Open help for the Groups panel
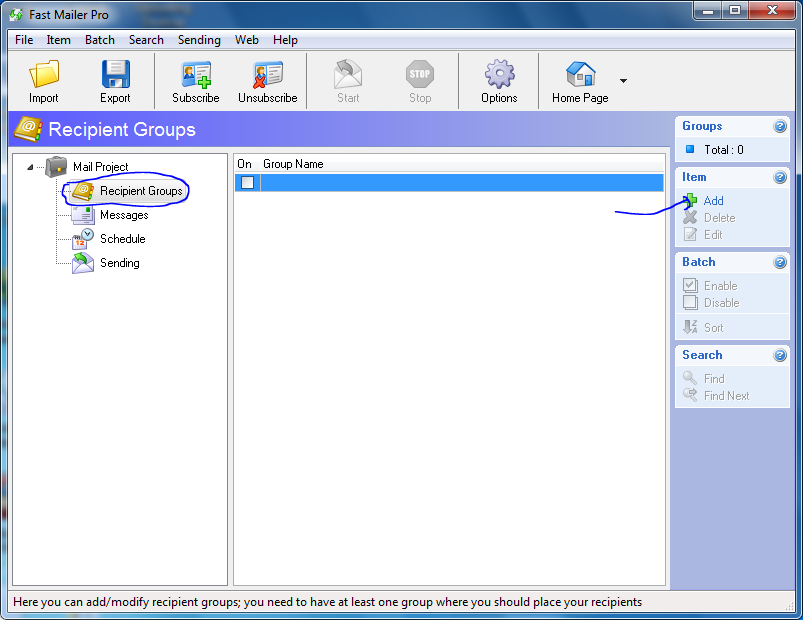The height and width of the screenshot is (620, 803). 779,126
